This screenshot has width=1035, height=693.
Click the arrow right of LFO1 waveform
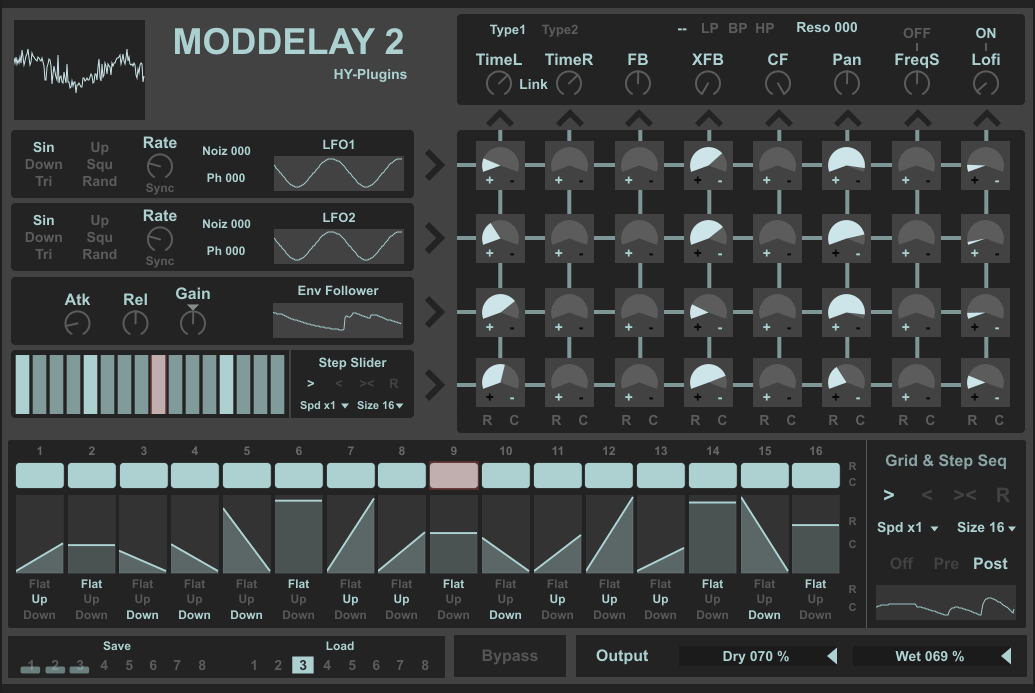(435, 165)
